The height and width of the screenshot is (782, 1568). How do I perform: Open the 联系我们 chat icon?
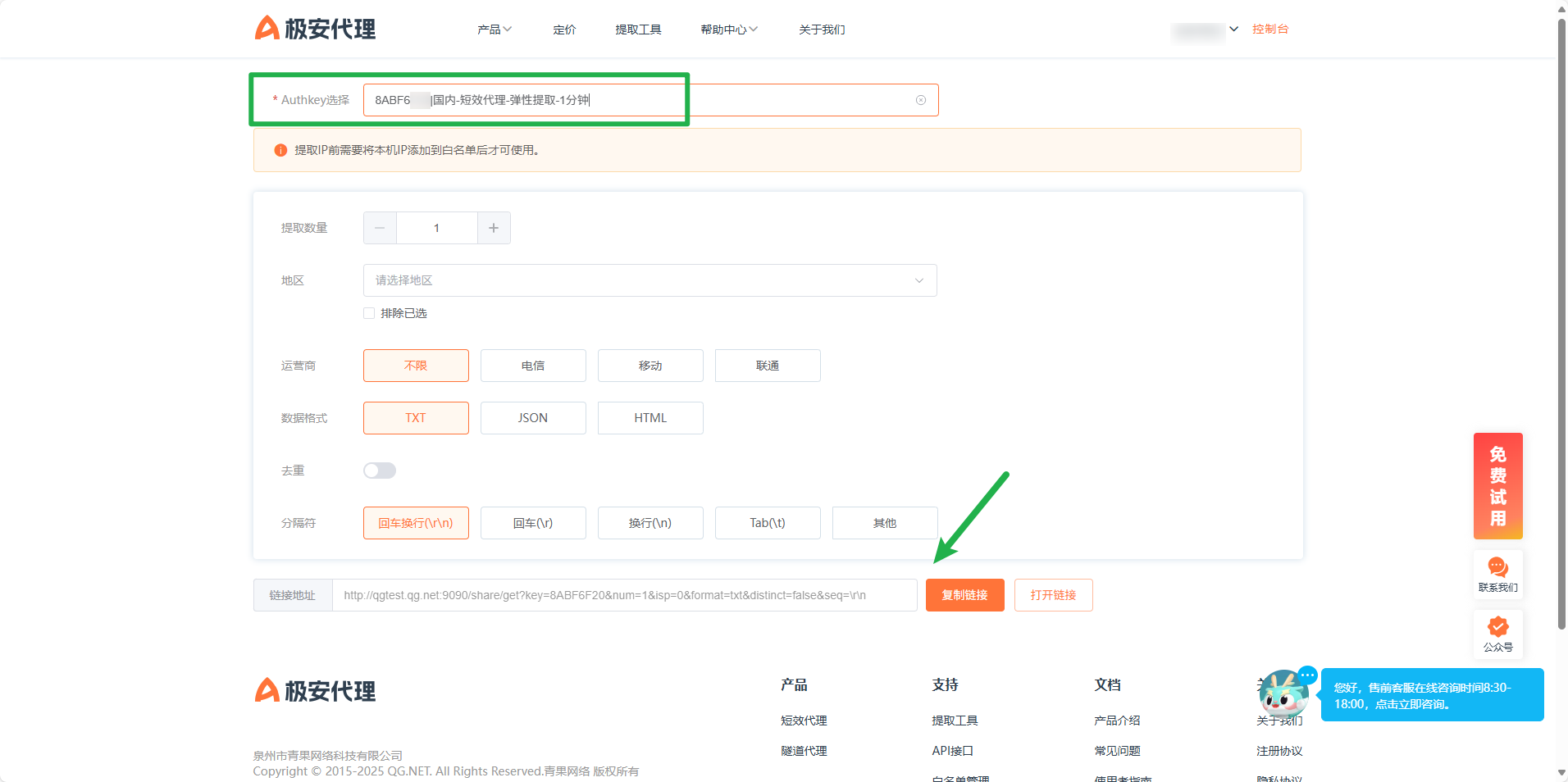coord(1497,574)
